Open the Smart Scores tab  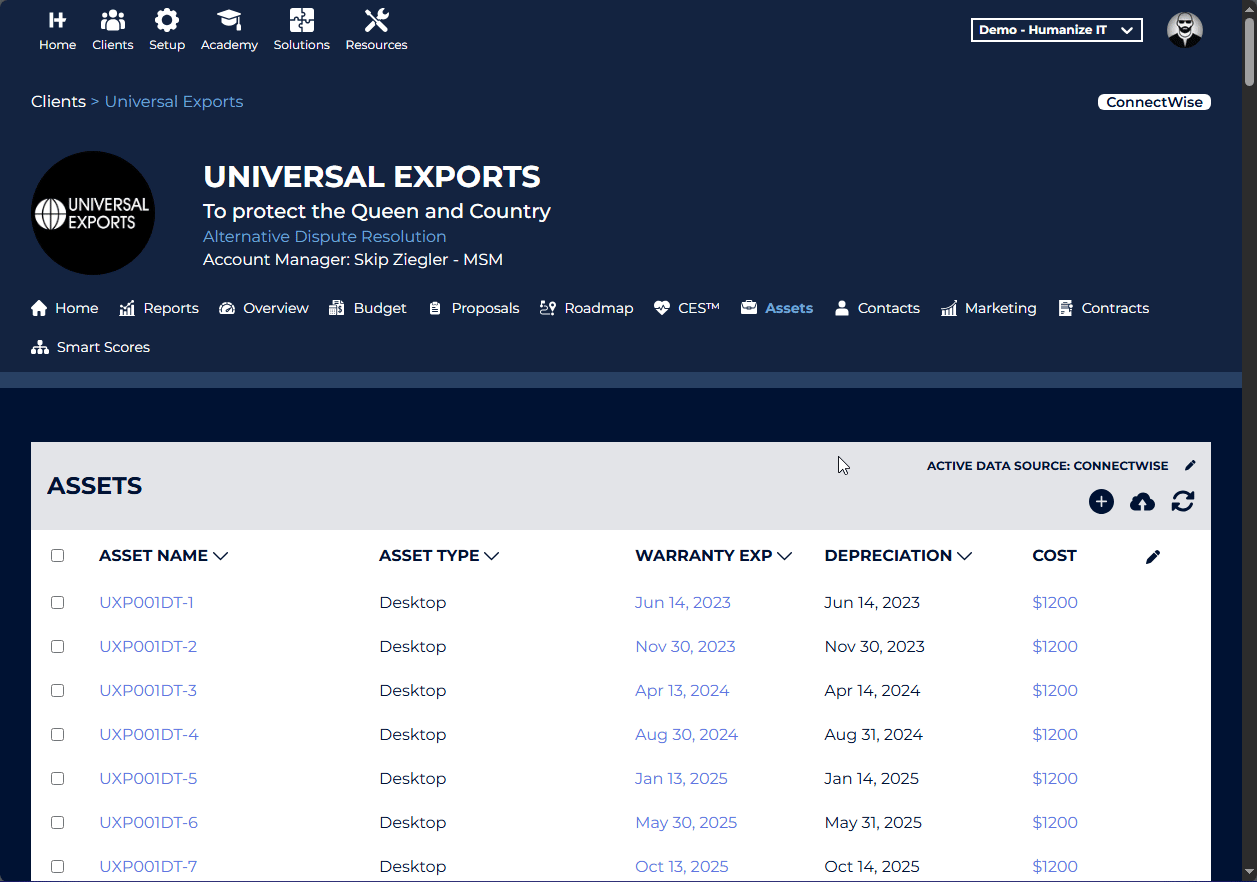pos(101,347)
